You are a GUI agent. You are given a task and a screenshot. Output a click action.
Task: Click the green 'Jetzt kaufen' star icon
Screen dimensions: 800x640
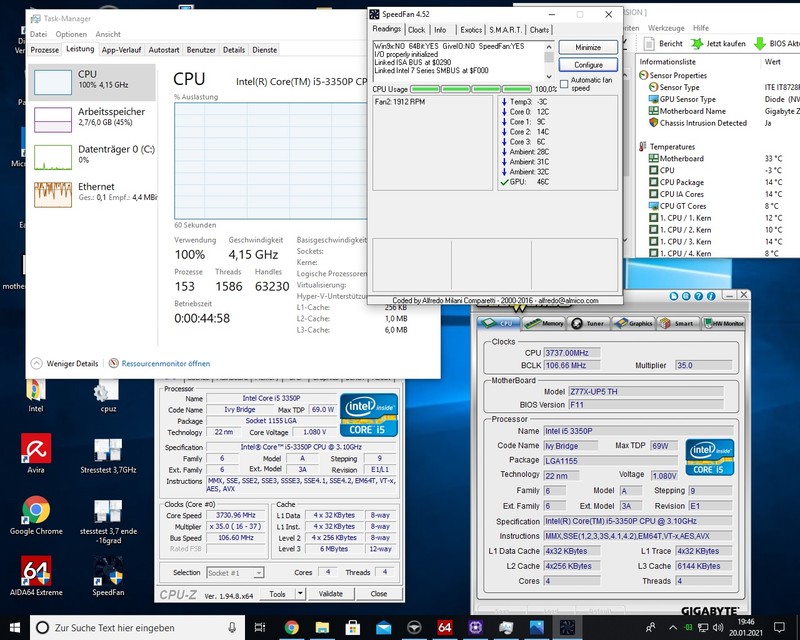(x=697, y=44)
